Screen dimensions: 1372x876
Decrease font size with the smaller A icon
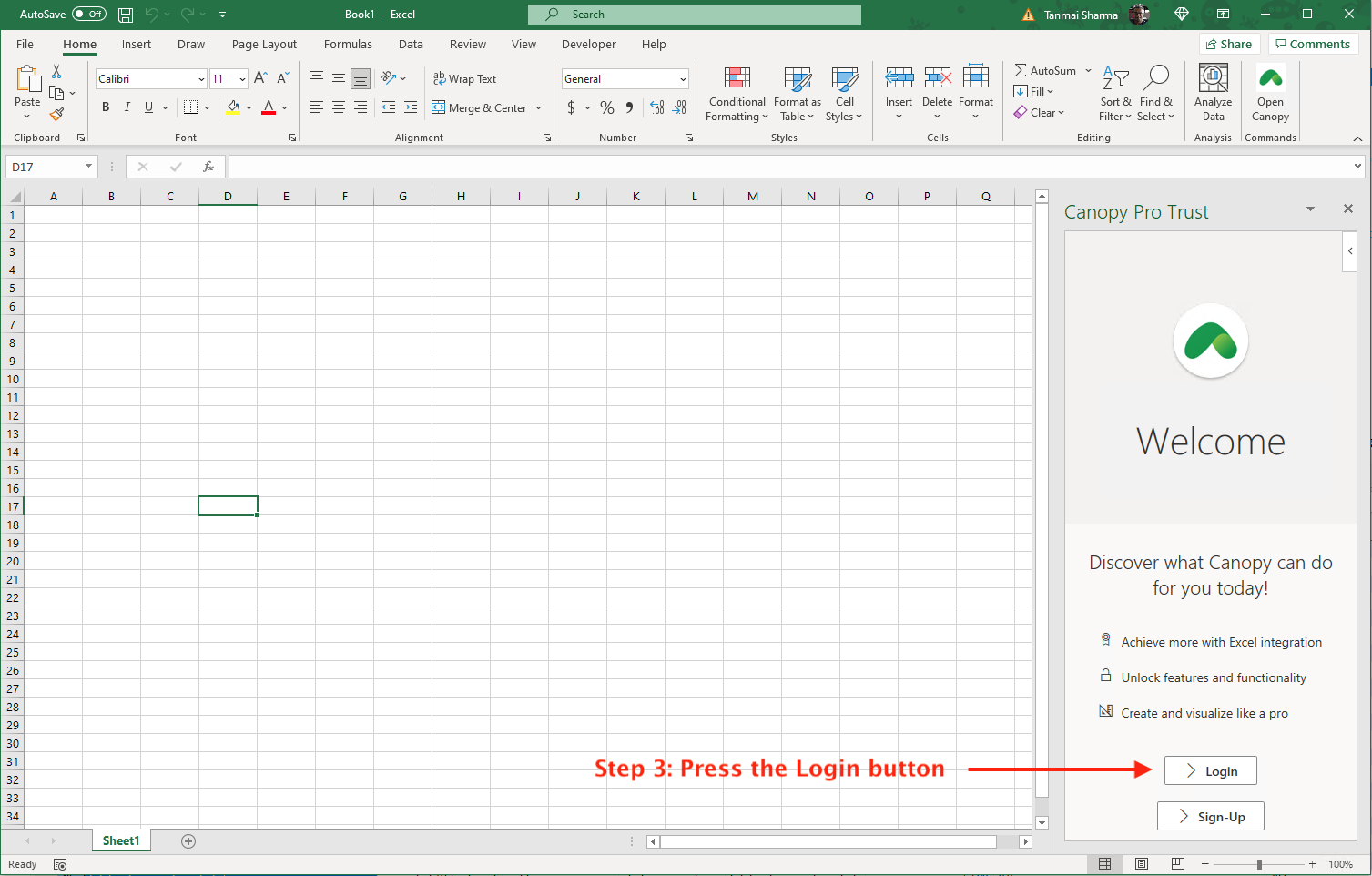(x=282, y=78)
